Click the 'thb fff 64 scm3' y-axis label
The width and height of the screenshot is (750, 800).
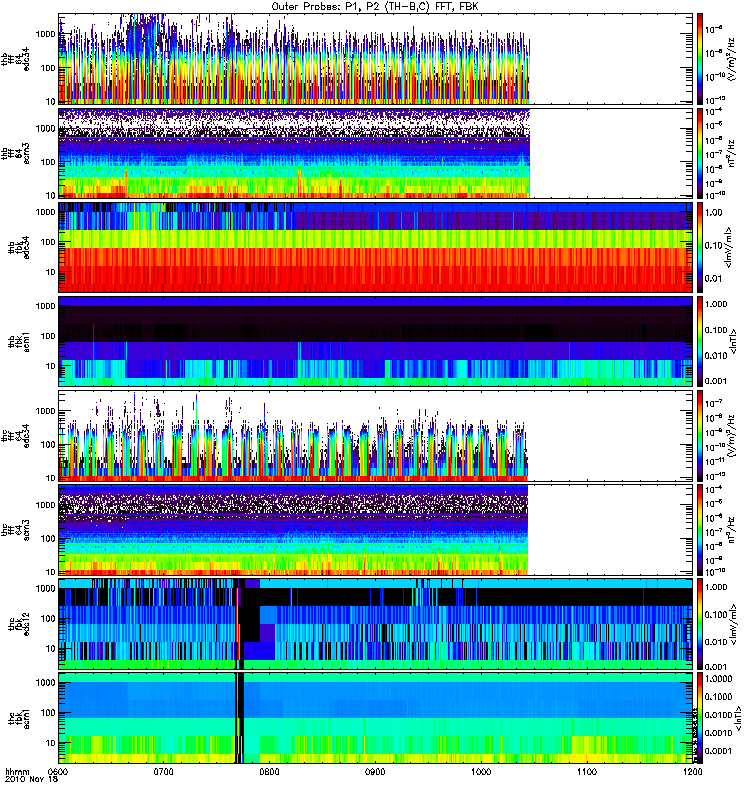click(15, 153)
